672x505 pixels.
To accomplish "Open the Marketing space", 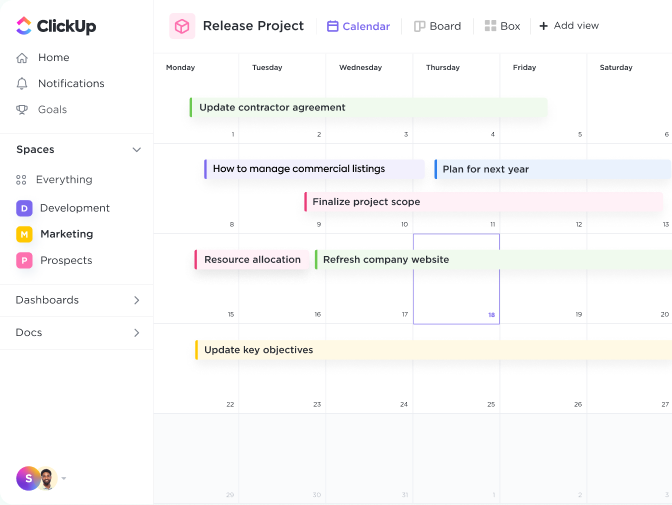I will pyautogui.click(x=66, y=234).
